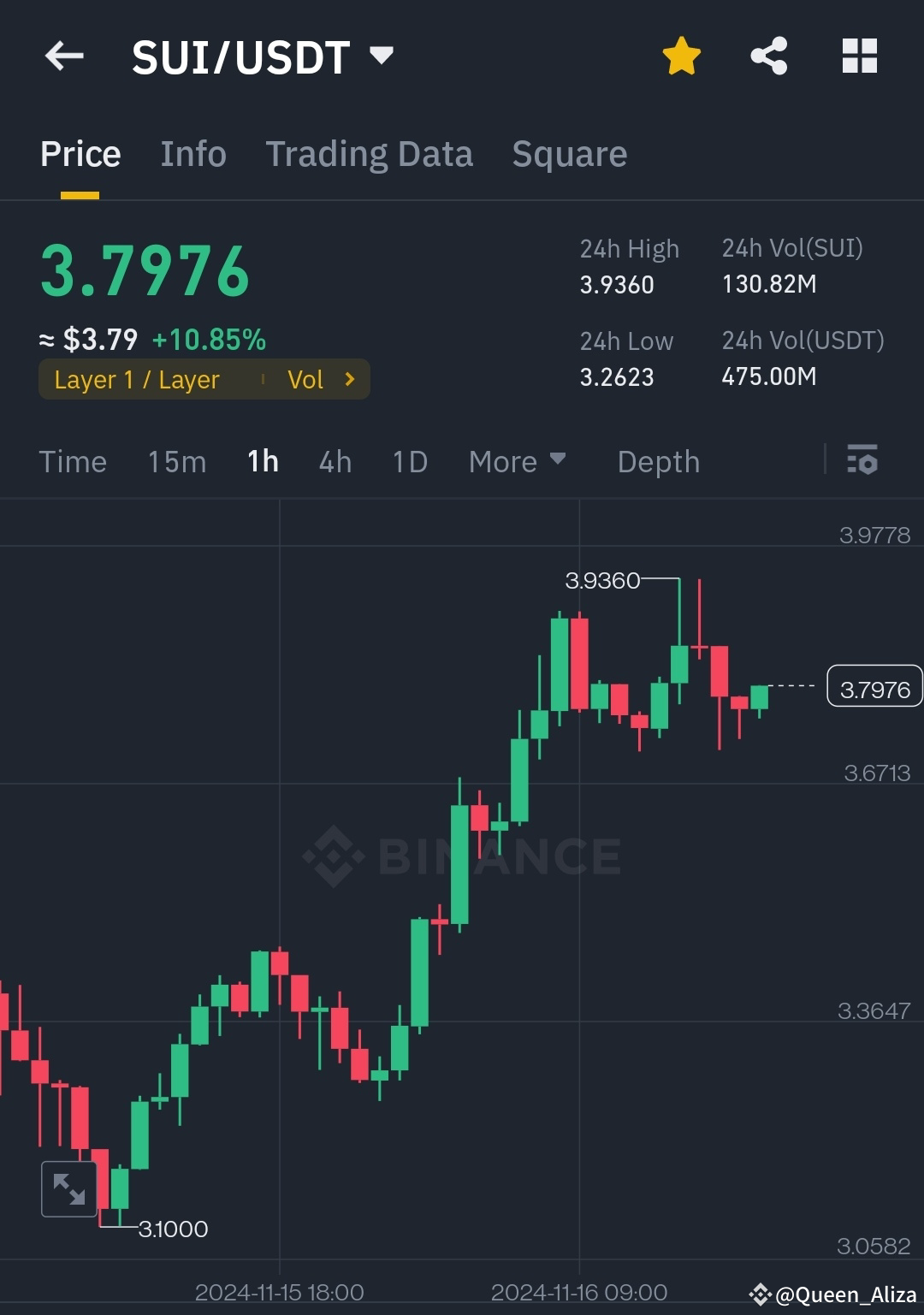924x1315 pixels.
Task: Open the Square tab
Action: pos(569,153)
